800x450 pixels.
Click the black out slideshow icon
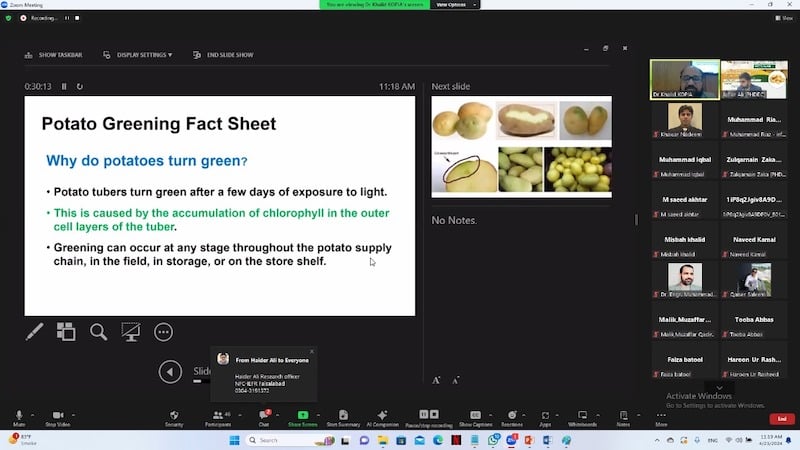[130, 332]
